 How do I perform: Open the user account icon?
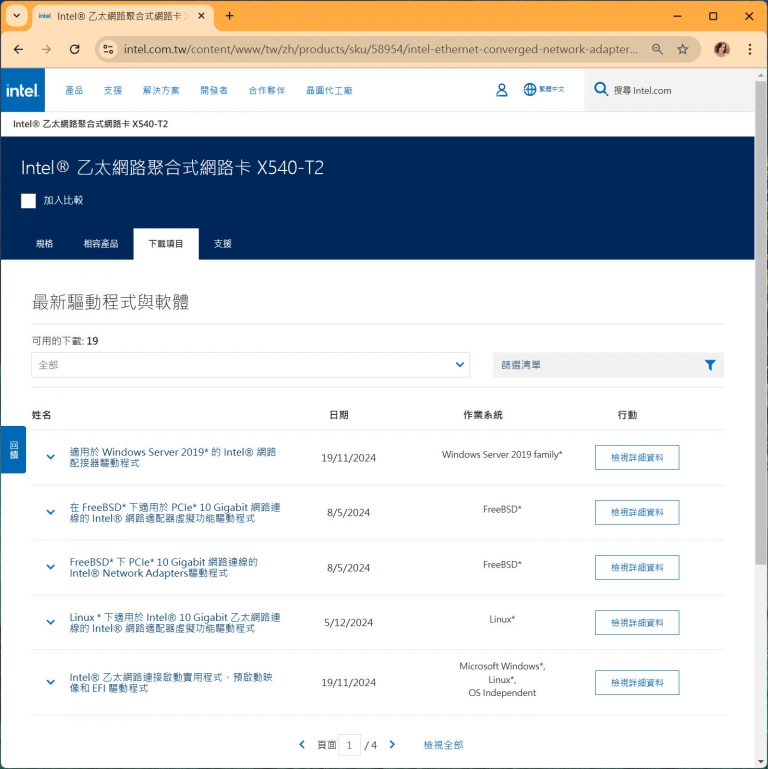click(501, 90)
